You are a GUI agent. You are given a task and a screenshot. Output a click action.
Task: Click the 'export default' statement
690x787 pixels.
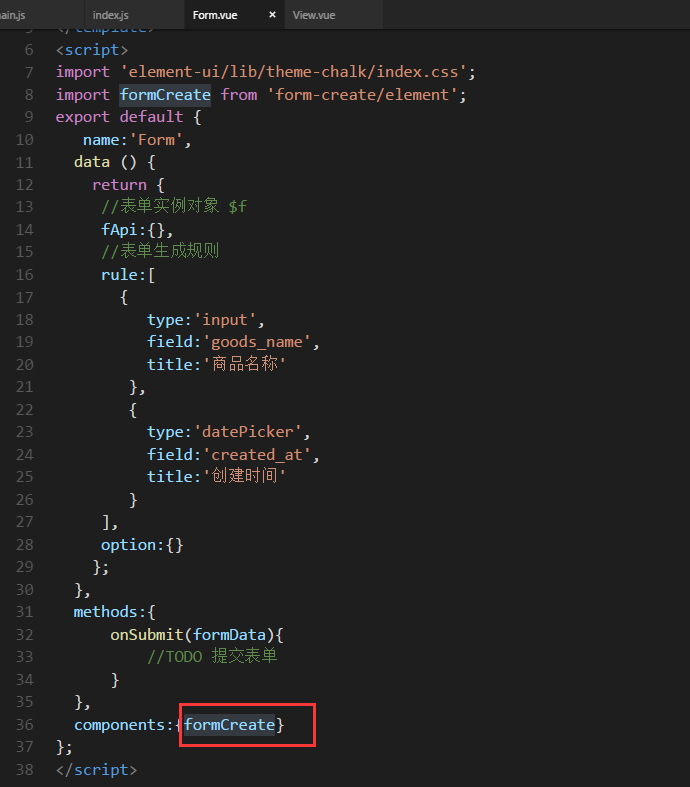[x=119, y=117]
